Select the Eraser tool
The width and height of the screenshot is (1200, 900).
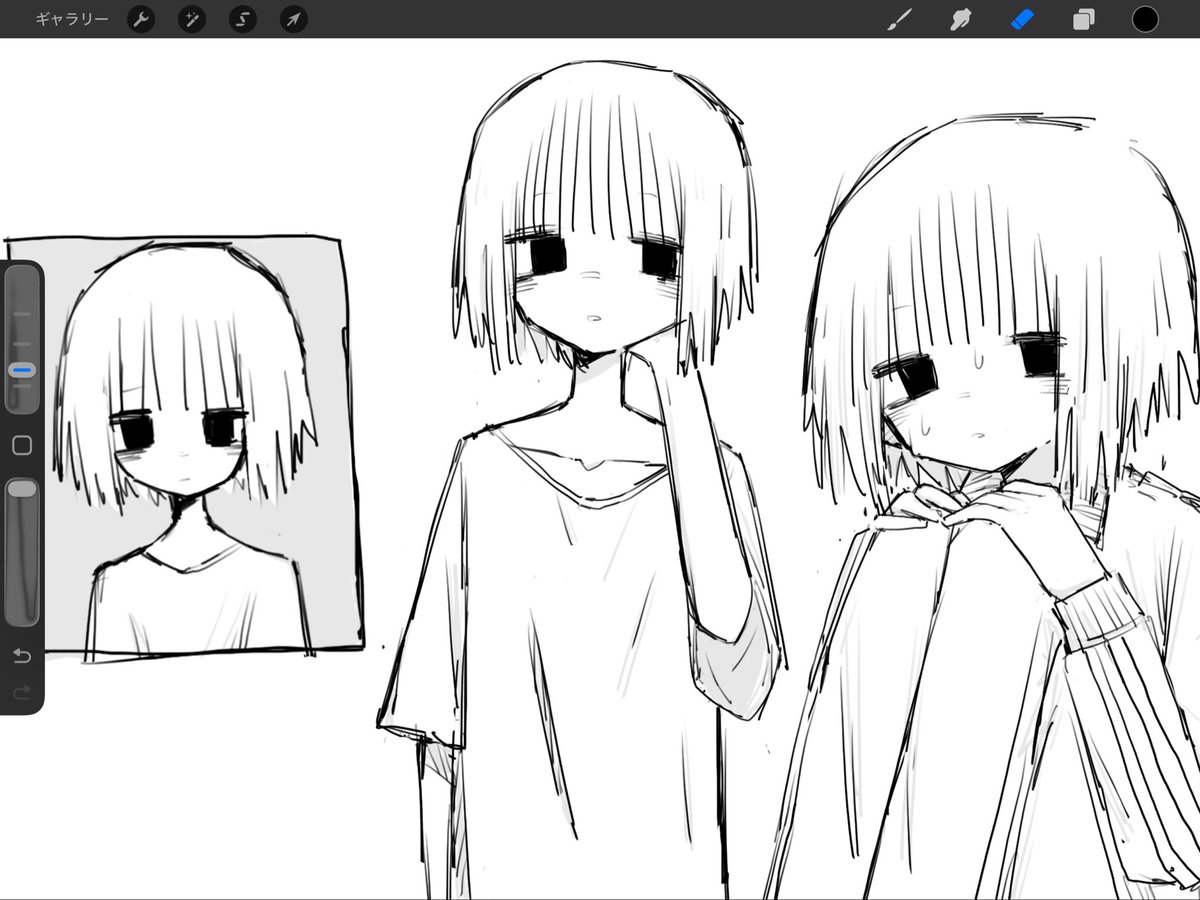point(1022,19)
